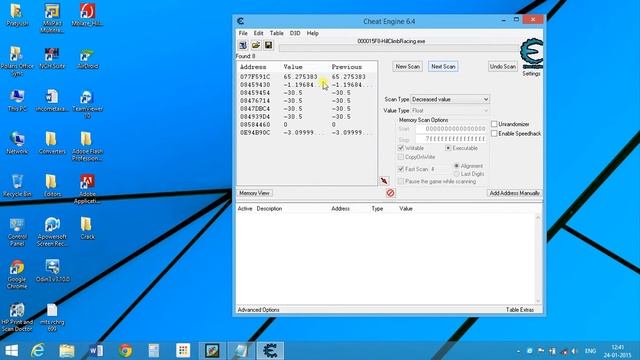Click the memory scan Start address field
Screen dimensions: 640x360
451,129
